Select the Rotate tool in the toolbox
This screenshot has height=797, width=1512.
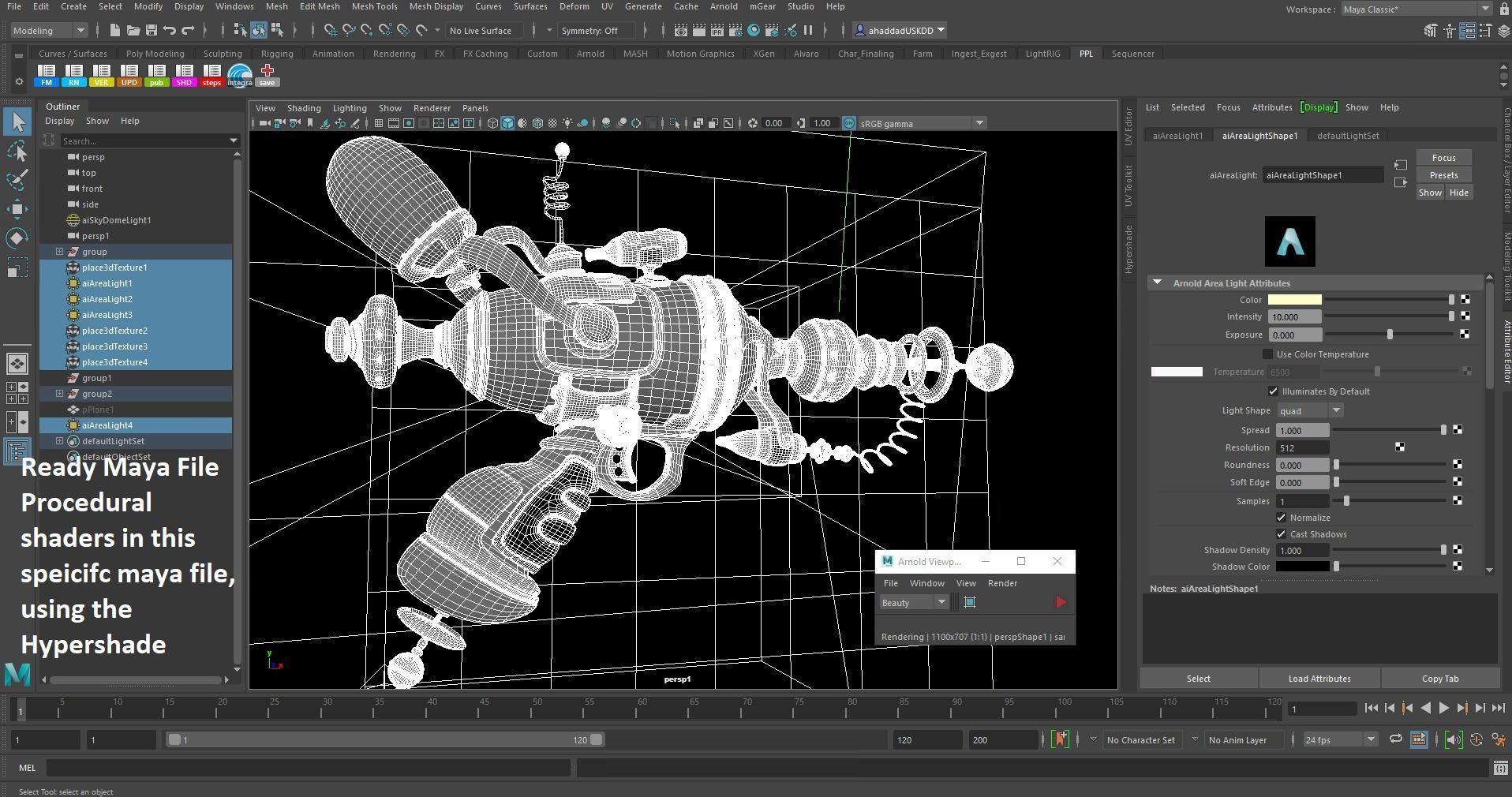tap(17, 238)
